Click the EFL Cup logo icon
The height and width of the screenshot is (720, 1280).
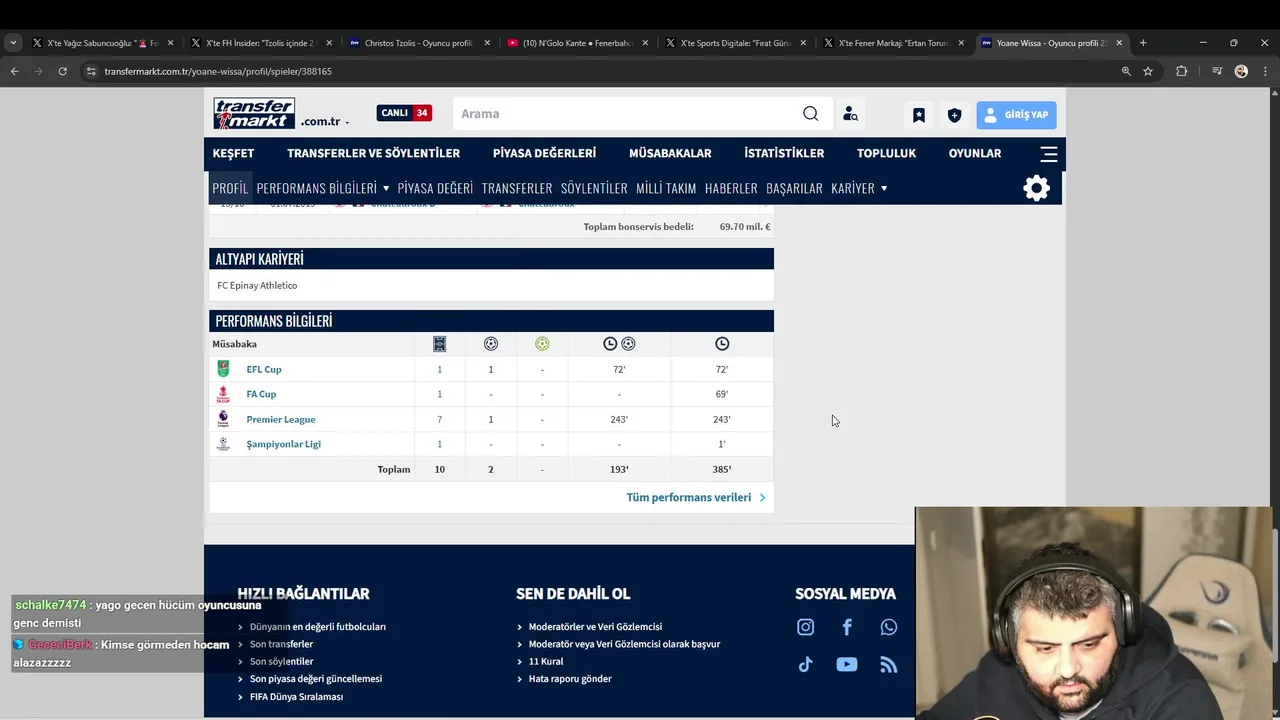coord(223,369)
